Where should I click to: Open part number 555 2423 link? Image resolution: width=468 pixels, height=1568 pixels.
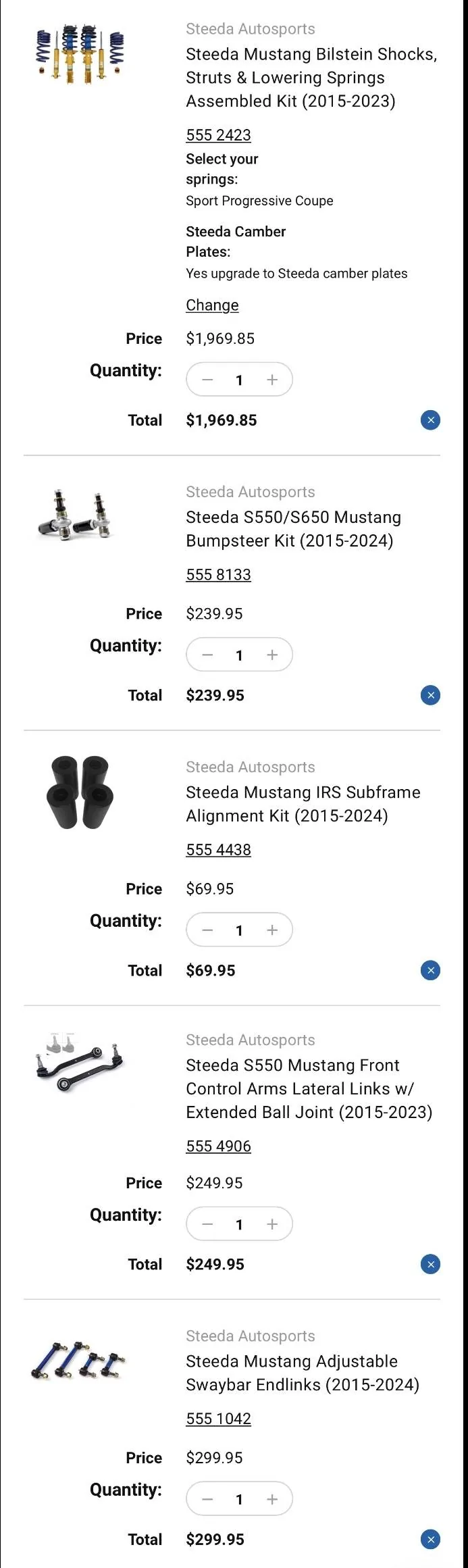pyautogui.click(x=218, y=135)
